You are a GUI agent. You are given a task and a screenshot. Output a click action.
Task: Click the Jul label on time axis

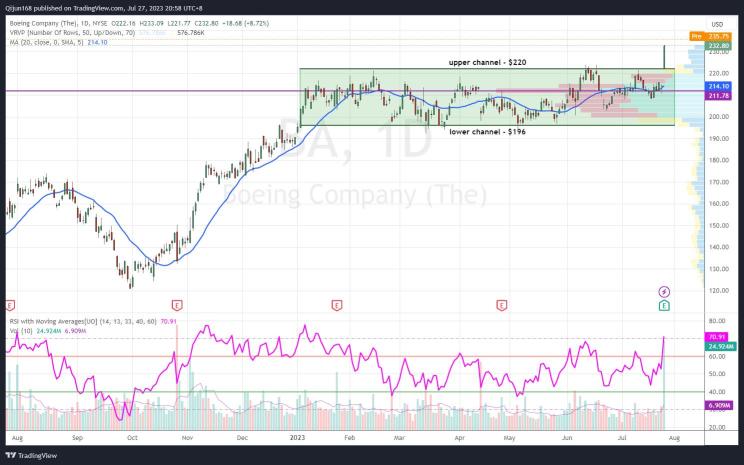[x=622, y=438]
